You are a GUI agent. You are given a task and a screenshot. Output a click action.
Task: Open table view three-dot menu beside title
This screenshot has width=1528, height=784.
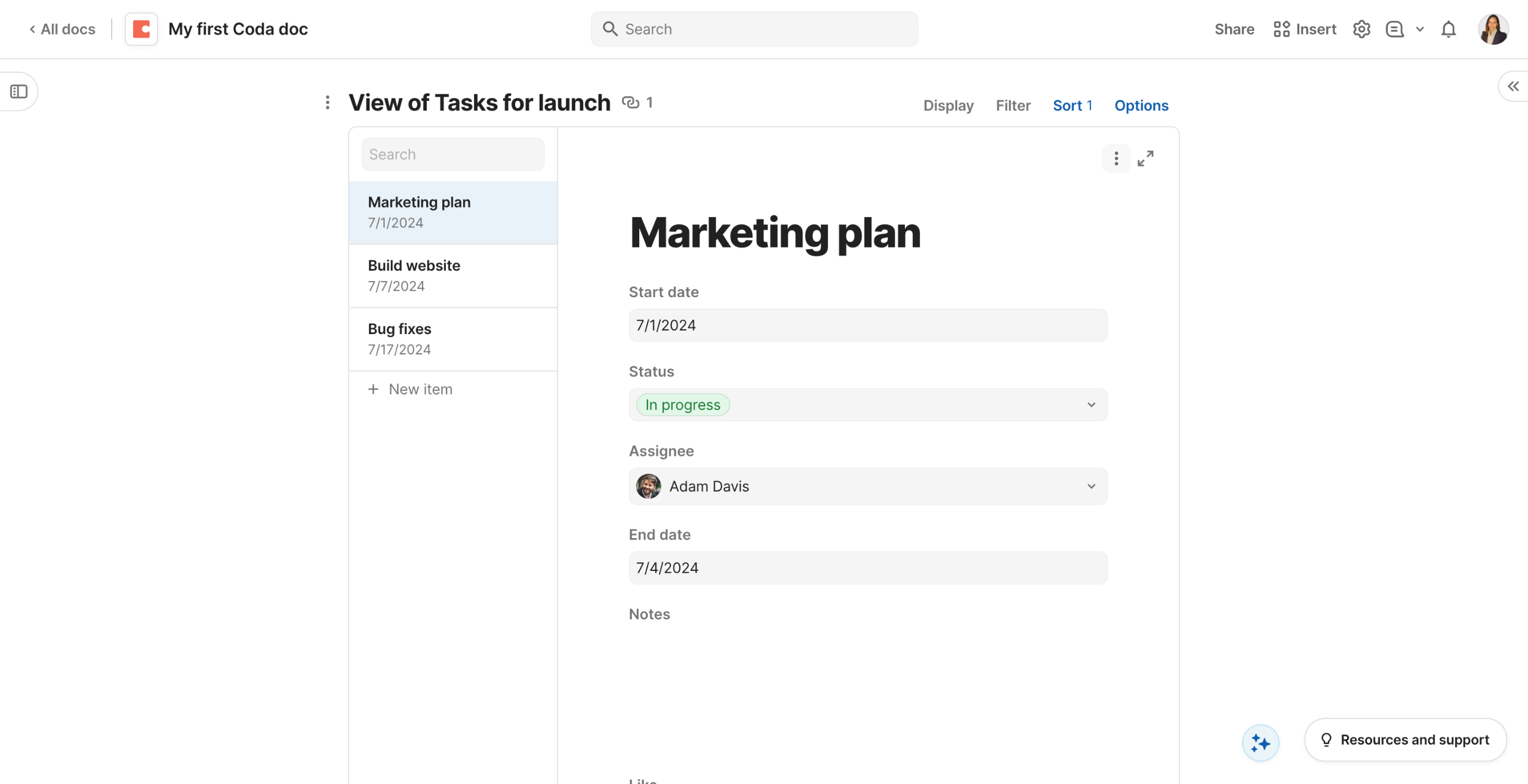point(327,103)
